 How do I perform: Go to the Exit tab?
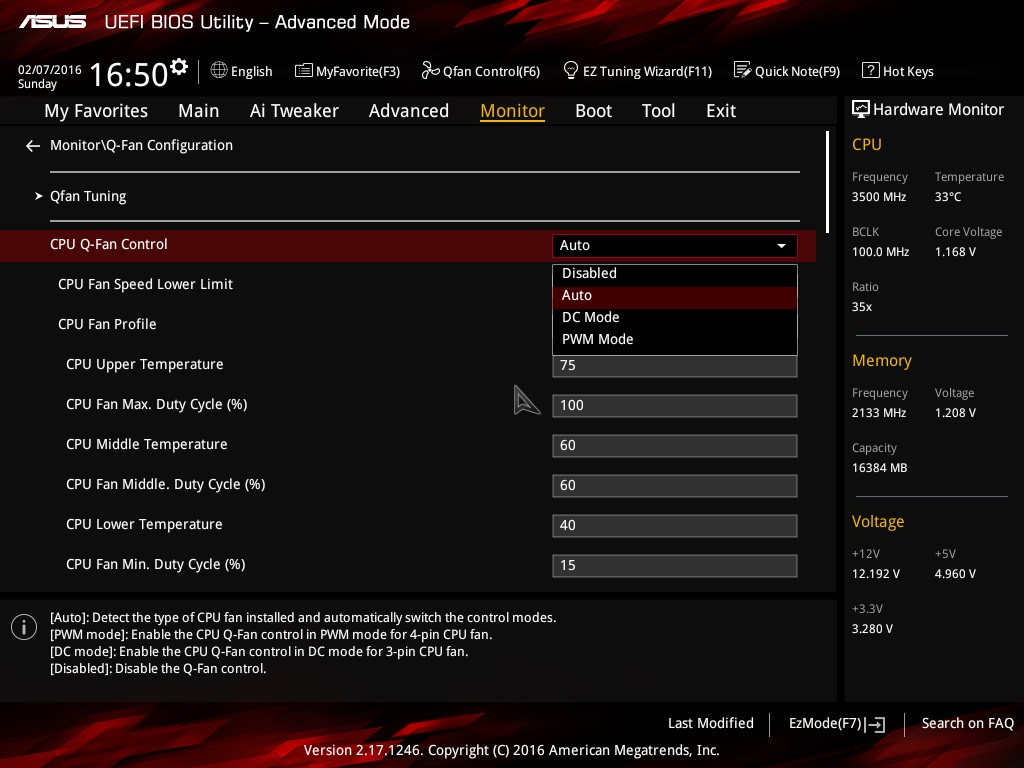721,111
